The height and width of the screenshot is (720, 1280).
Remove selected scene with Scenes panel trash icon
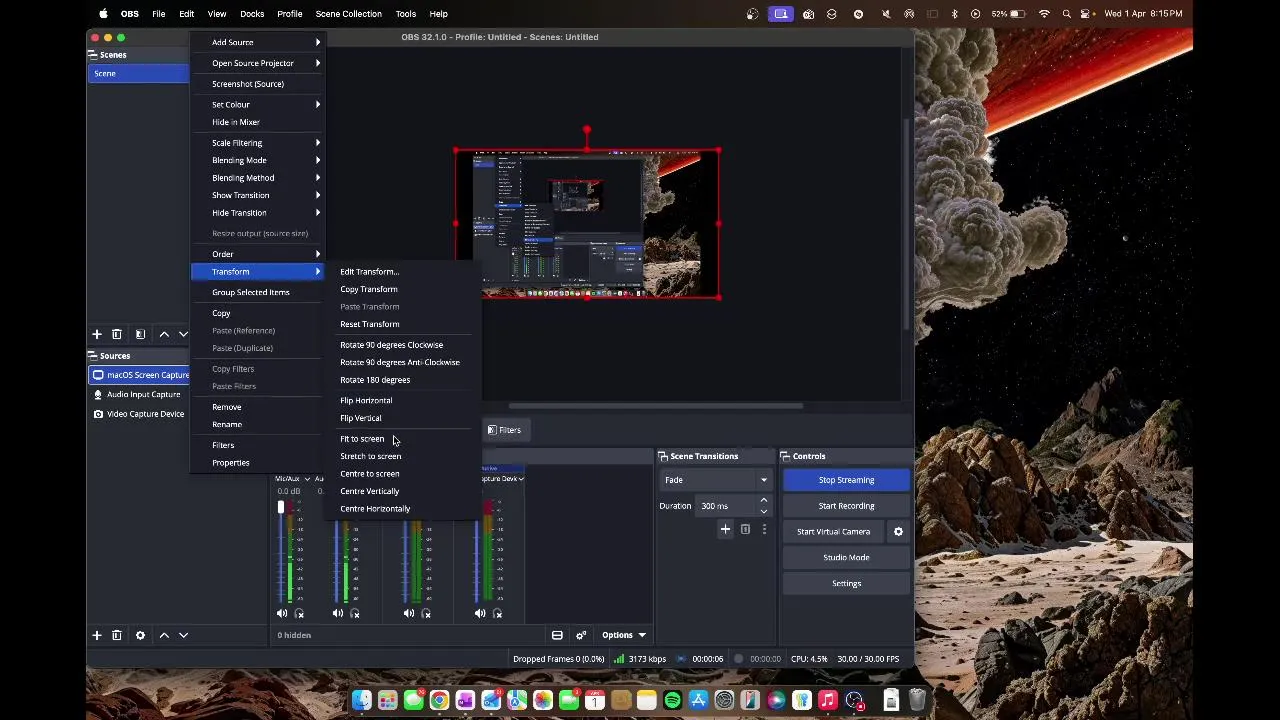click(116, 334)
